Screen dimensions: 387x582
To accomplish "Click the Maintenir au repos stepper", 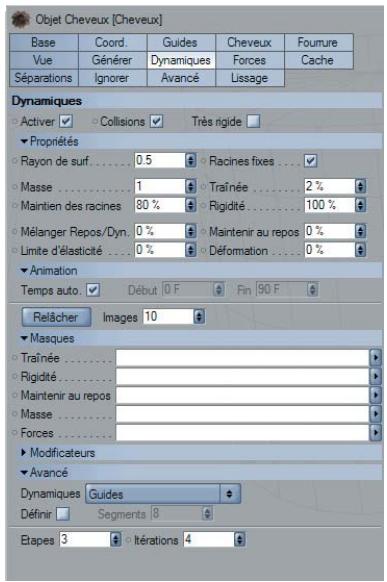I will 360,231.
